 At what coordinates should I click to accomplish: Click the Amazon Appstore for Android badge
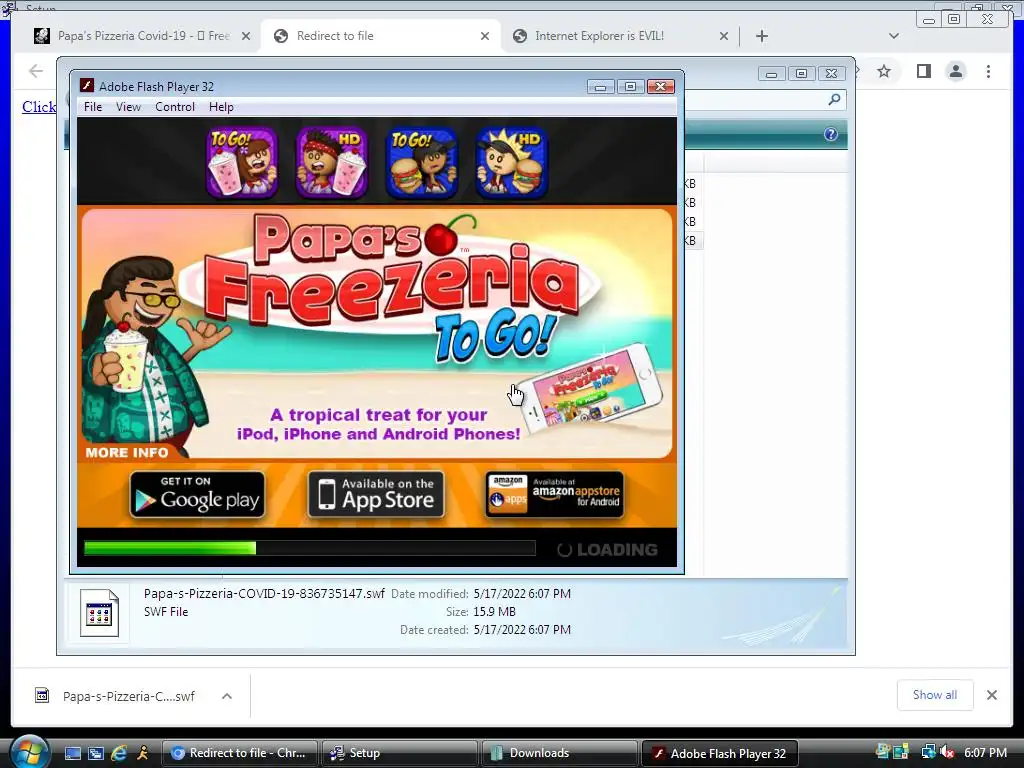pos(554,495)
